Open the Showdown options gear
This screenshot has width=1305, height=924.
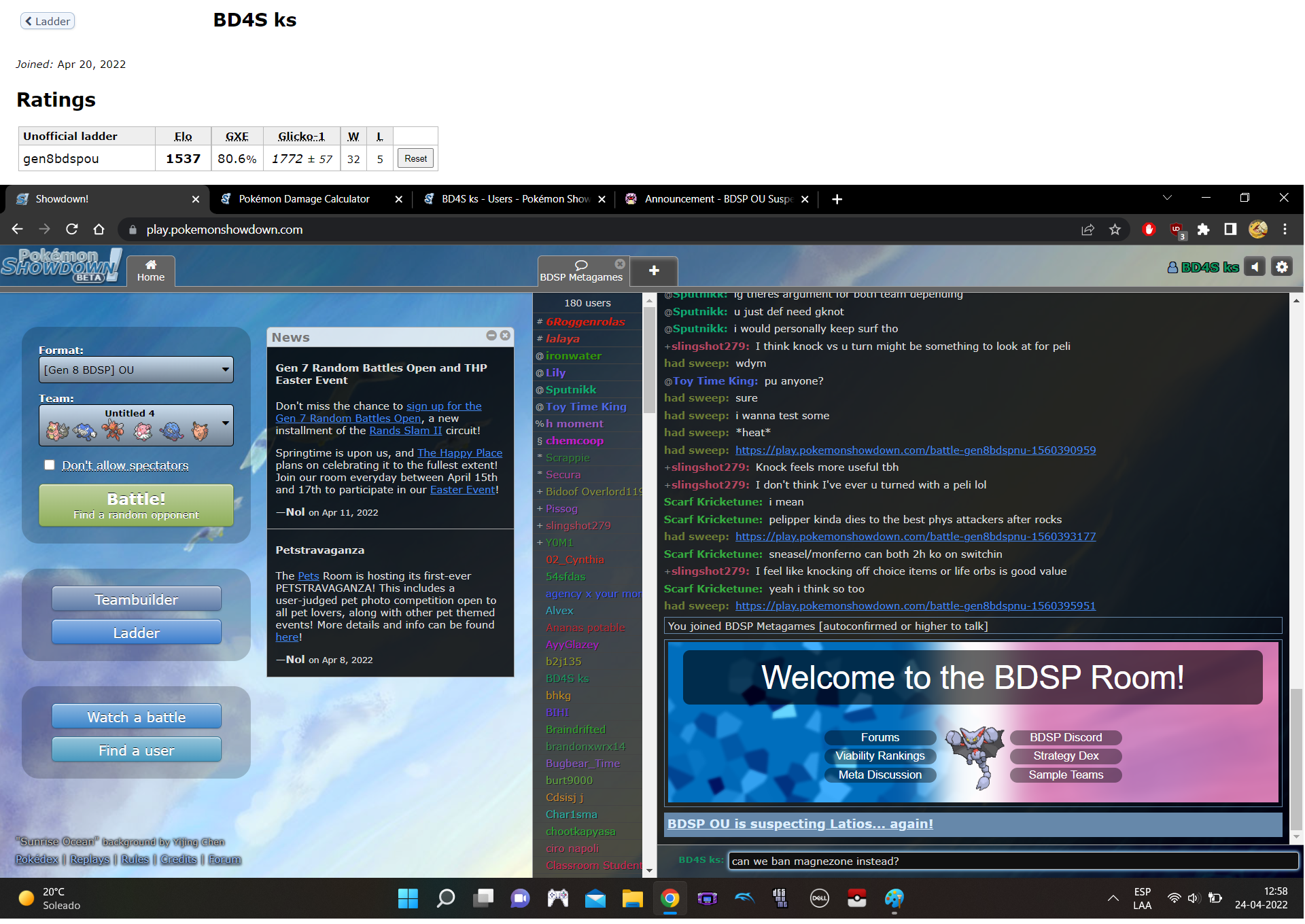point(1282,267)
